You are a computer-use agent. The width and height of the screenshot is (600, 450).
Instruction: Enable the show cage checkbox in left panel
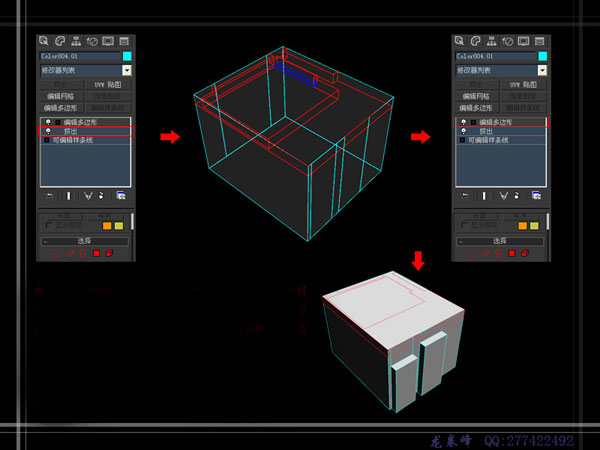pos(48,225)
